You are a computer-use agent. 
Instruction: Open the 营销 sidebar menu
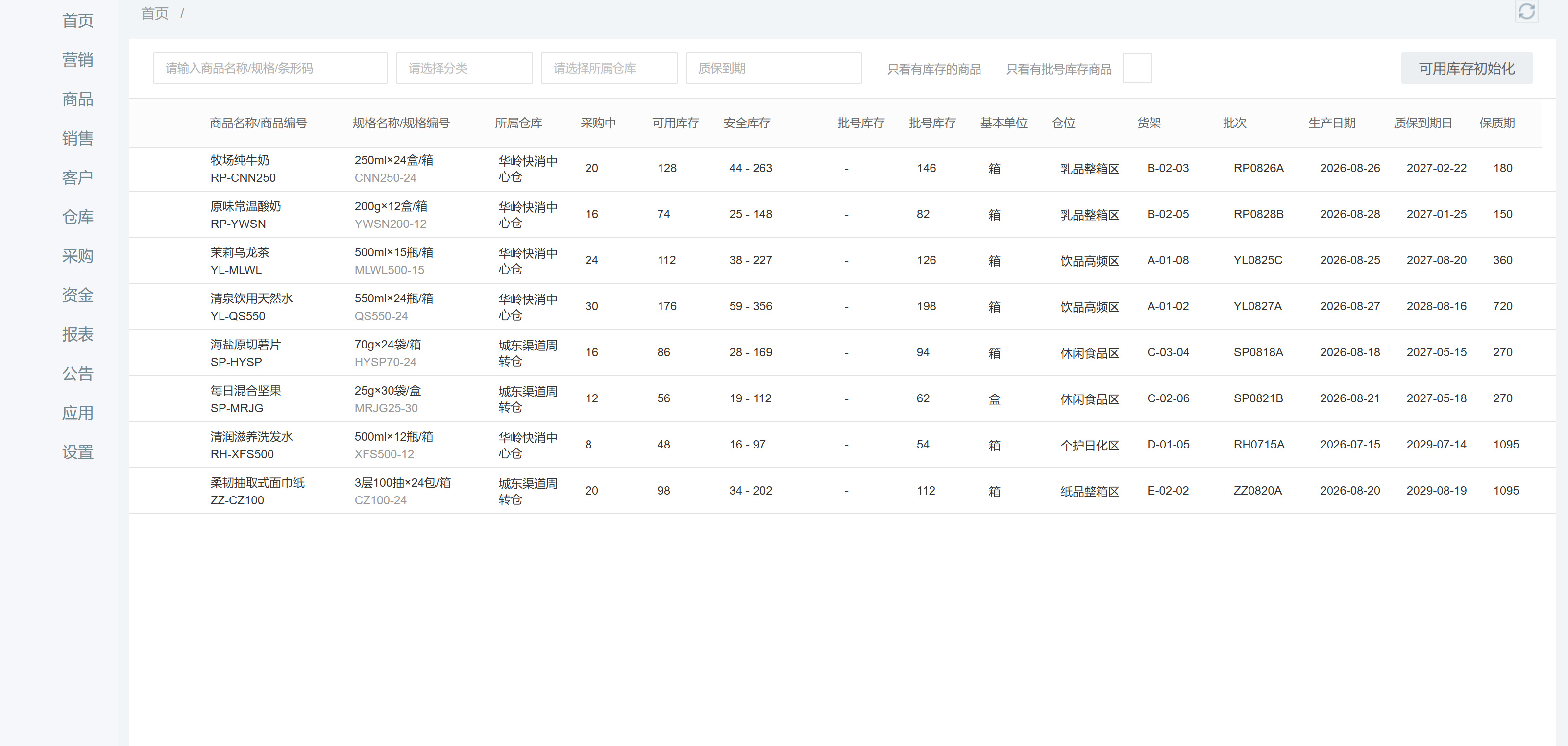(77, 60)
